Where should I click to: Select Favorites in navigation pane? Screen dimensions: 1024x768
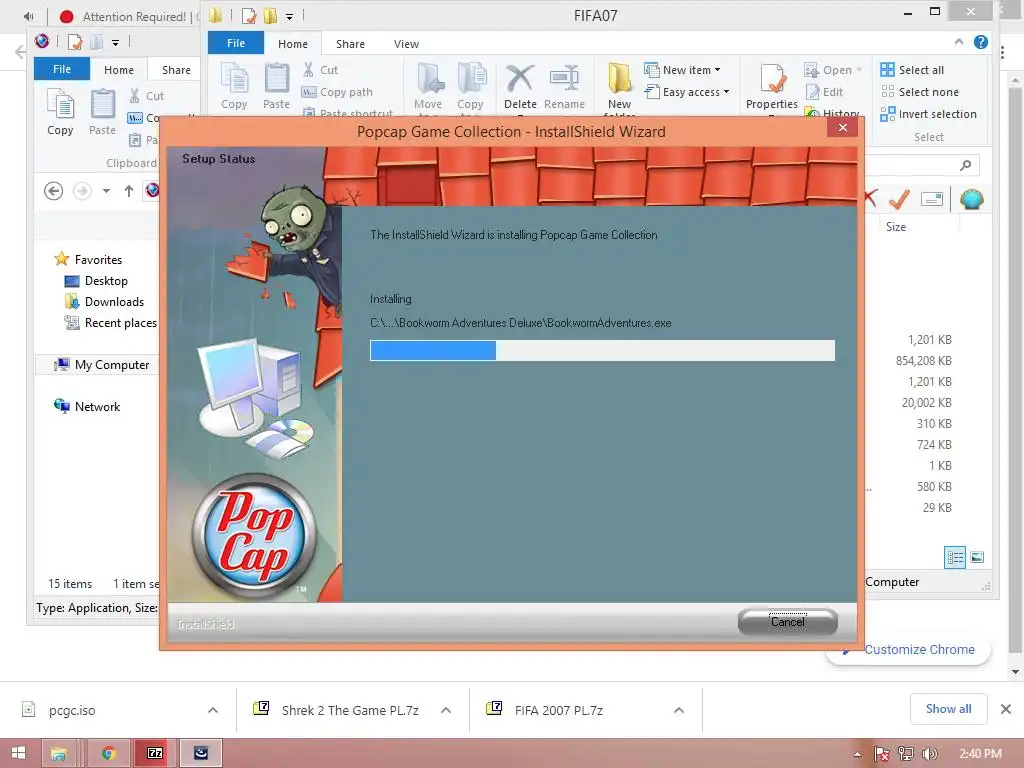88,259
